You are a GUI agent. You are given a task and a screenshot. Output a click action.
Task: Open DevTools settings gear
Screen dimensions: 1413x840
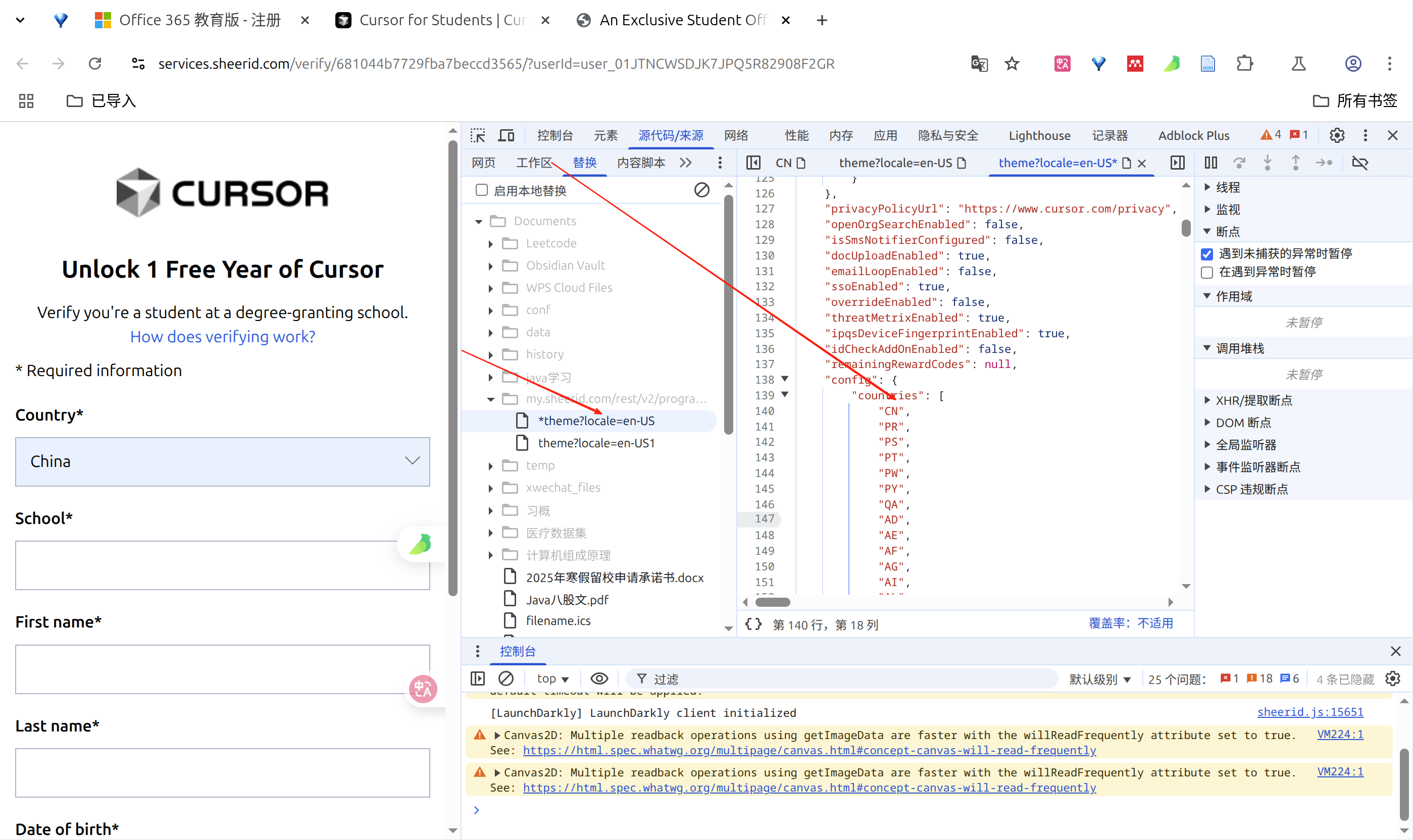pyautogui.click(x=1337, y=135)
